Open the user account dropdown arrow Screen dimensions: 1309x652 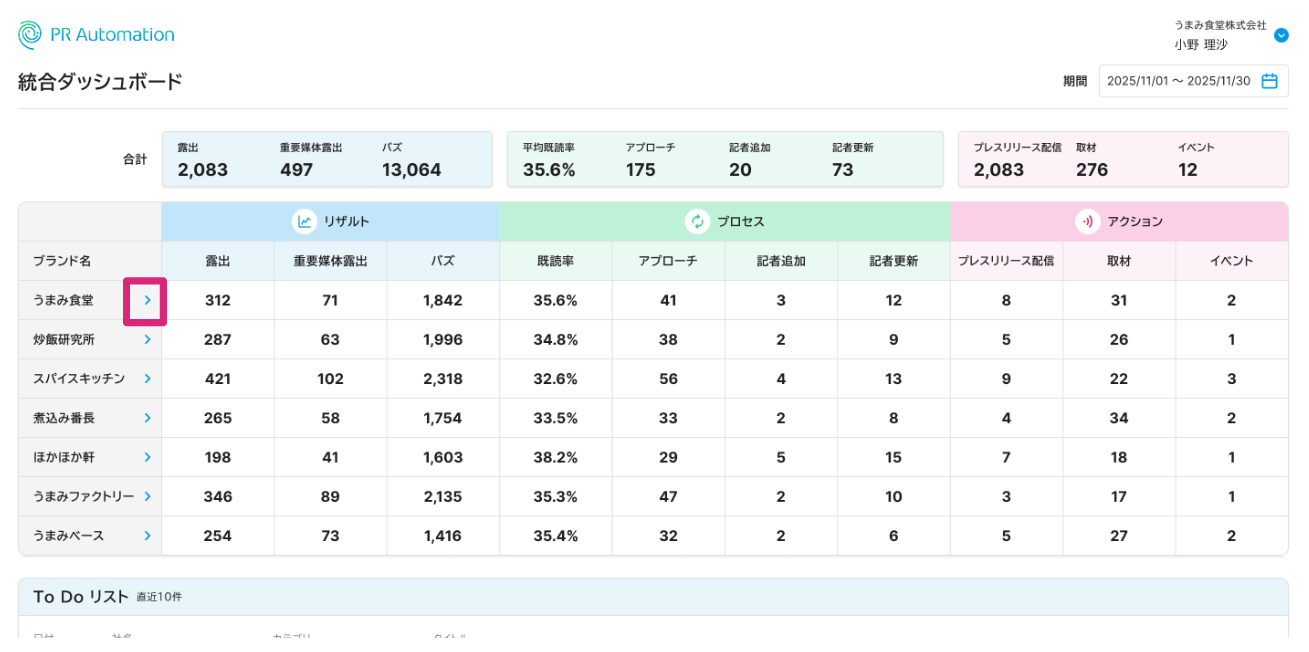1281,36
